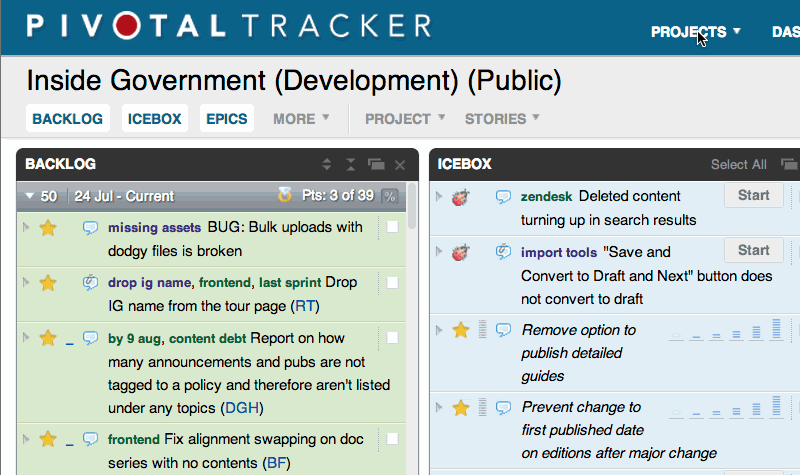Click Select All in Icebox header
800x475 pixels.
pos(738,164)
